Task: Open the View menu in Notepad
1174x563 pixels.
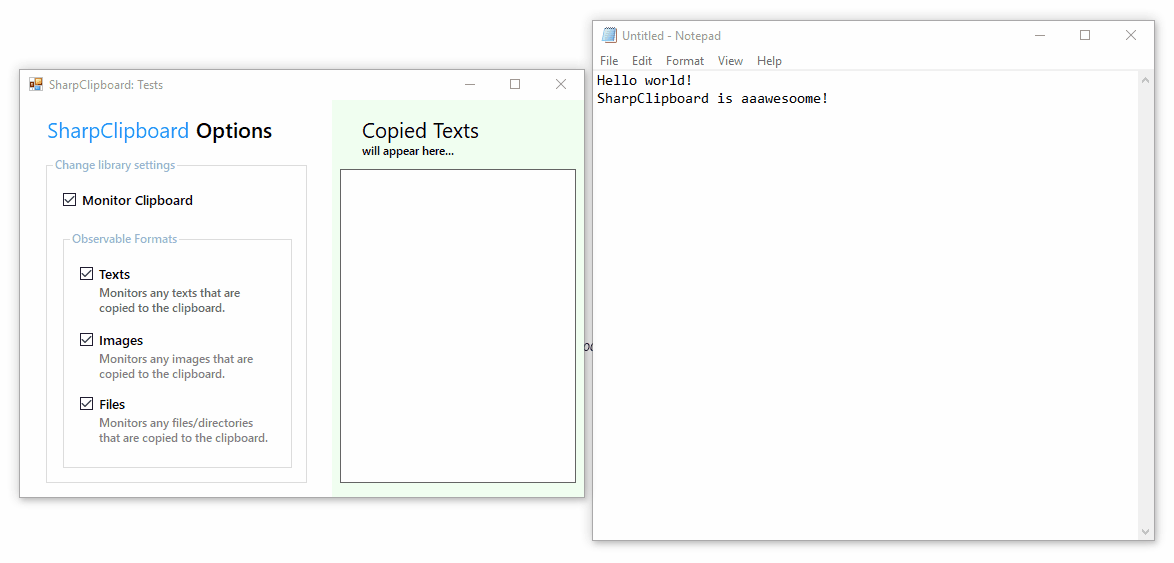Action: click(x=730, y=61)
